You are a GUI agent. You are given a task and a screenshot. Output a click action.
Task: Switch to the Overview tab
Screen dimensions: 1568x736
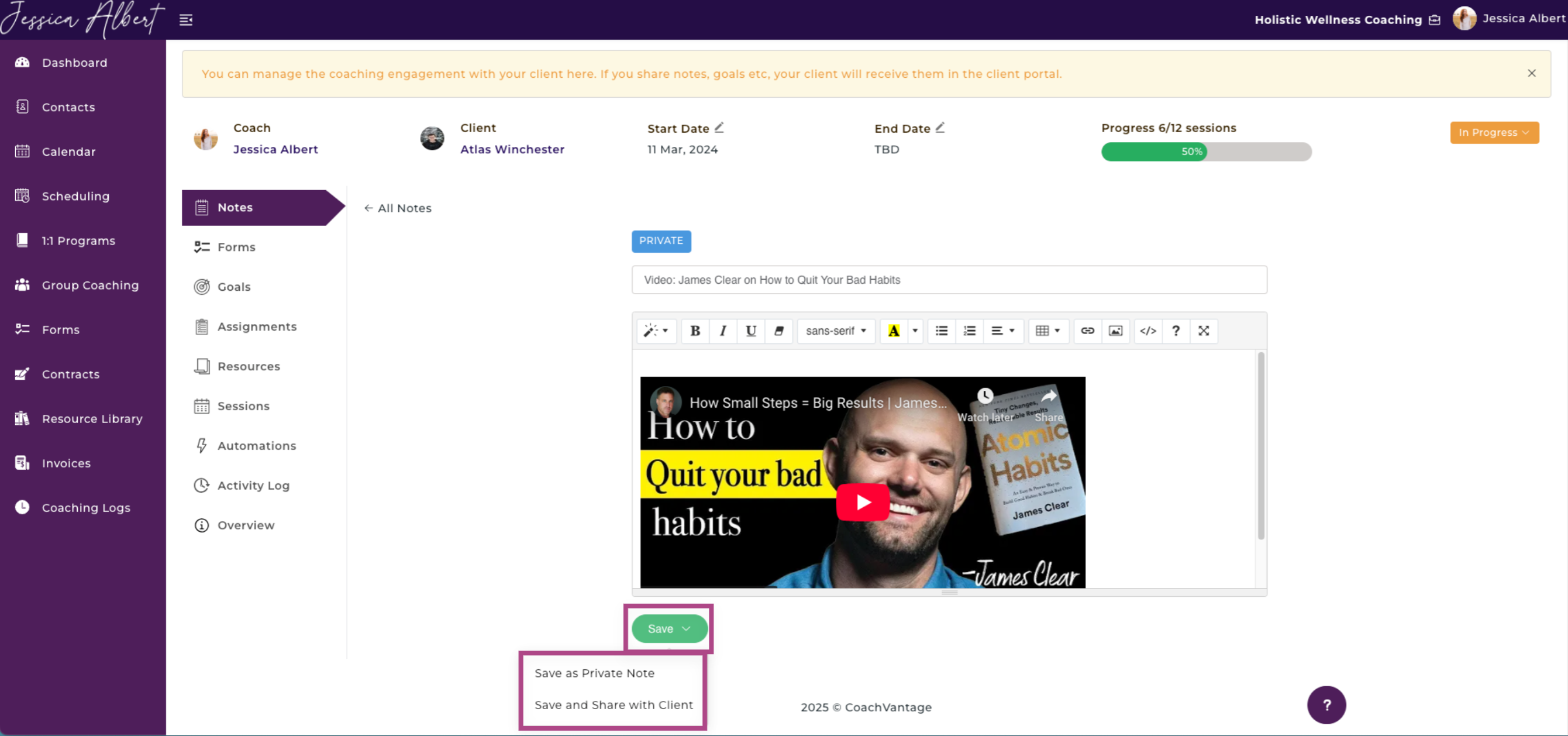point(234,525)
